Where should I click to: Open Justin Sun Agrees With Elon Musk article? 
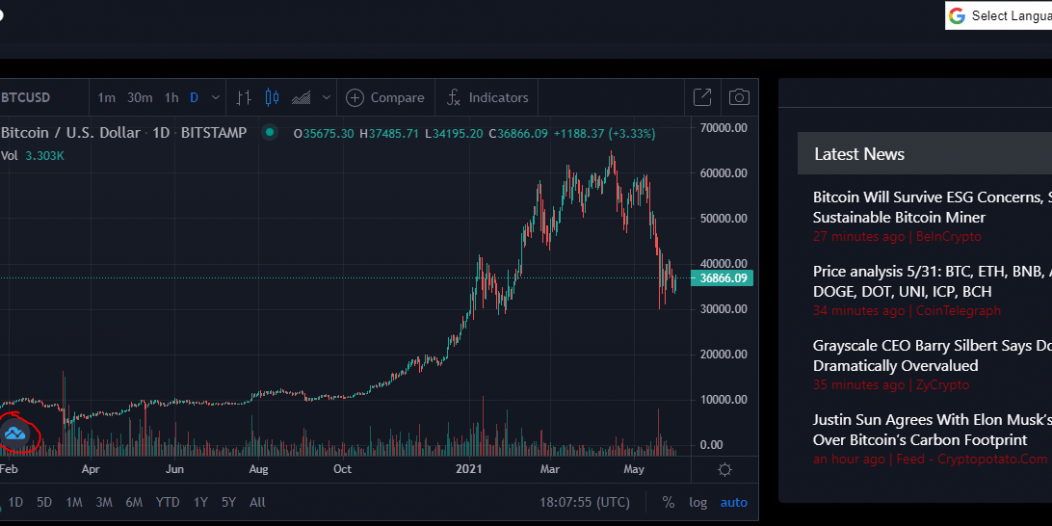pos(933,430)
